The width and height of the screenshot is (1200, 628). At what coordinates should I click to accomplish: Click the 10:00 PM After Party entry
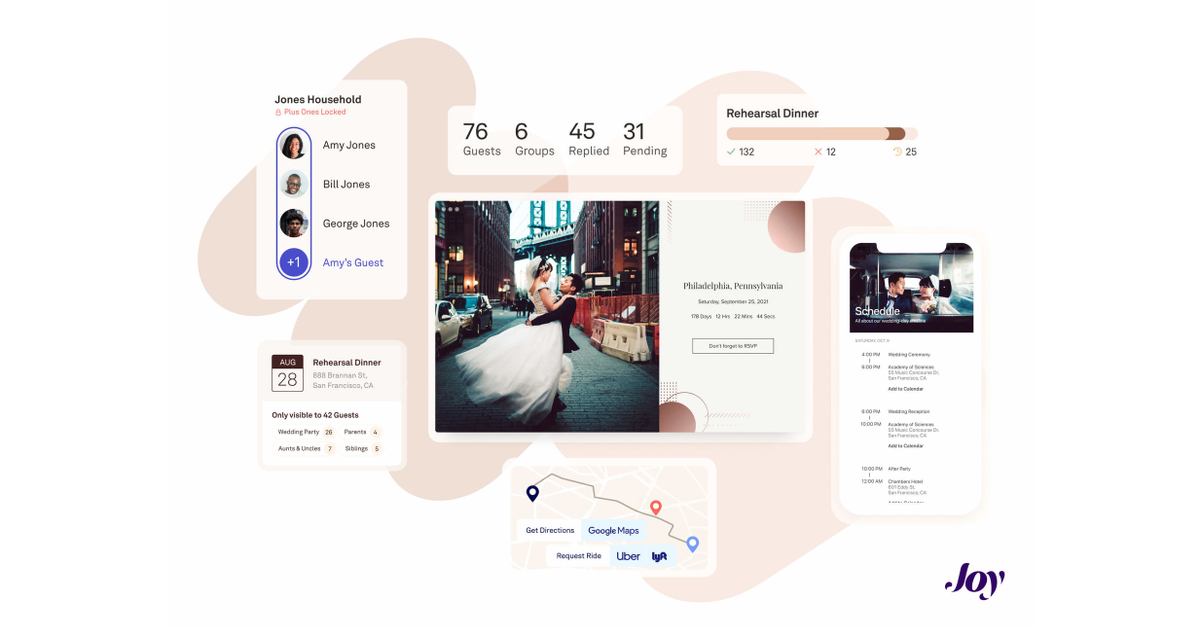(x=886, y=468)
